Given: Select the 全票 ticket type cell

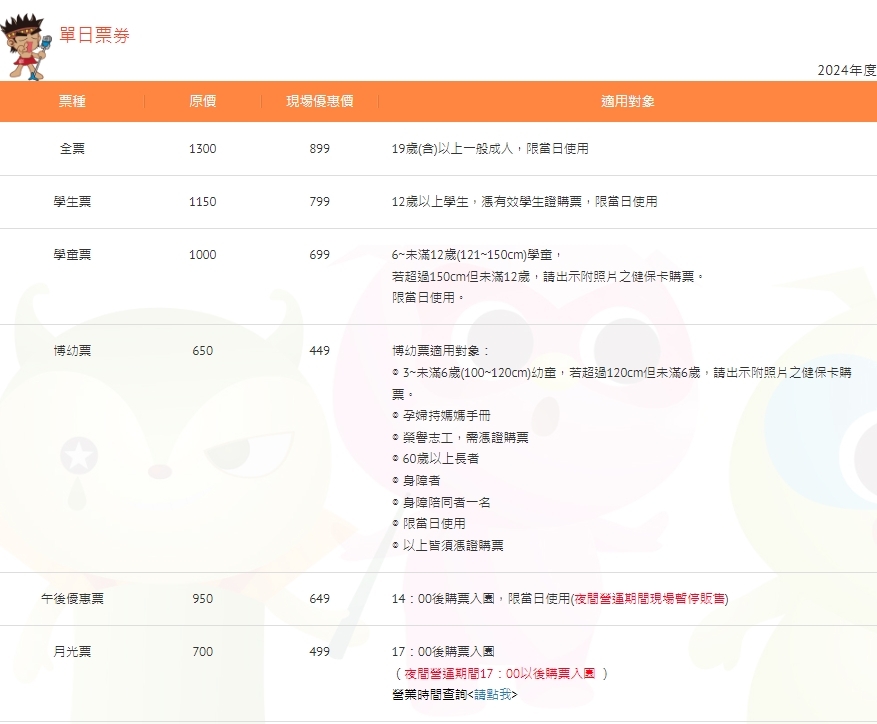Looking at the screenshot, I should click(72, 149).
